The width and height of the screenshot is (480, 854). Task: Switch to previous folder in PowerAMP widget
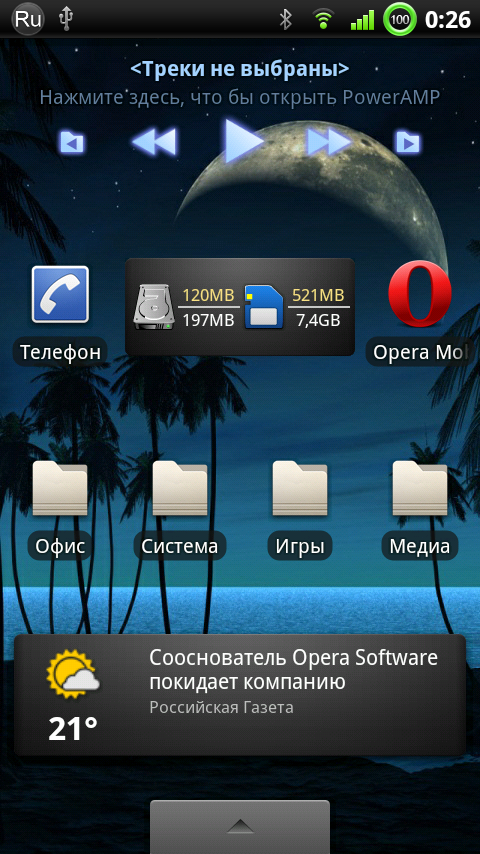[x=72, y=143]
